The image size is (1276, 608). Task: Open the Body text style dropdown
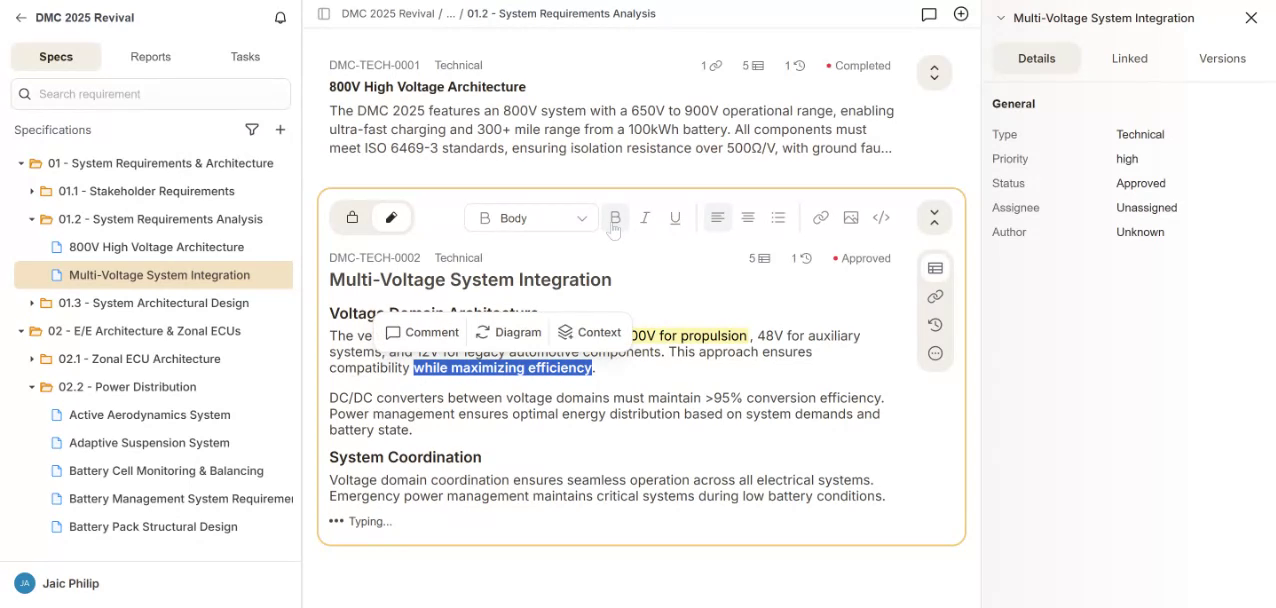click(531, 218)
